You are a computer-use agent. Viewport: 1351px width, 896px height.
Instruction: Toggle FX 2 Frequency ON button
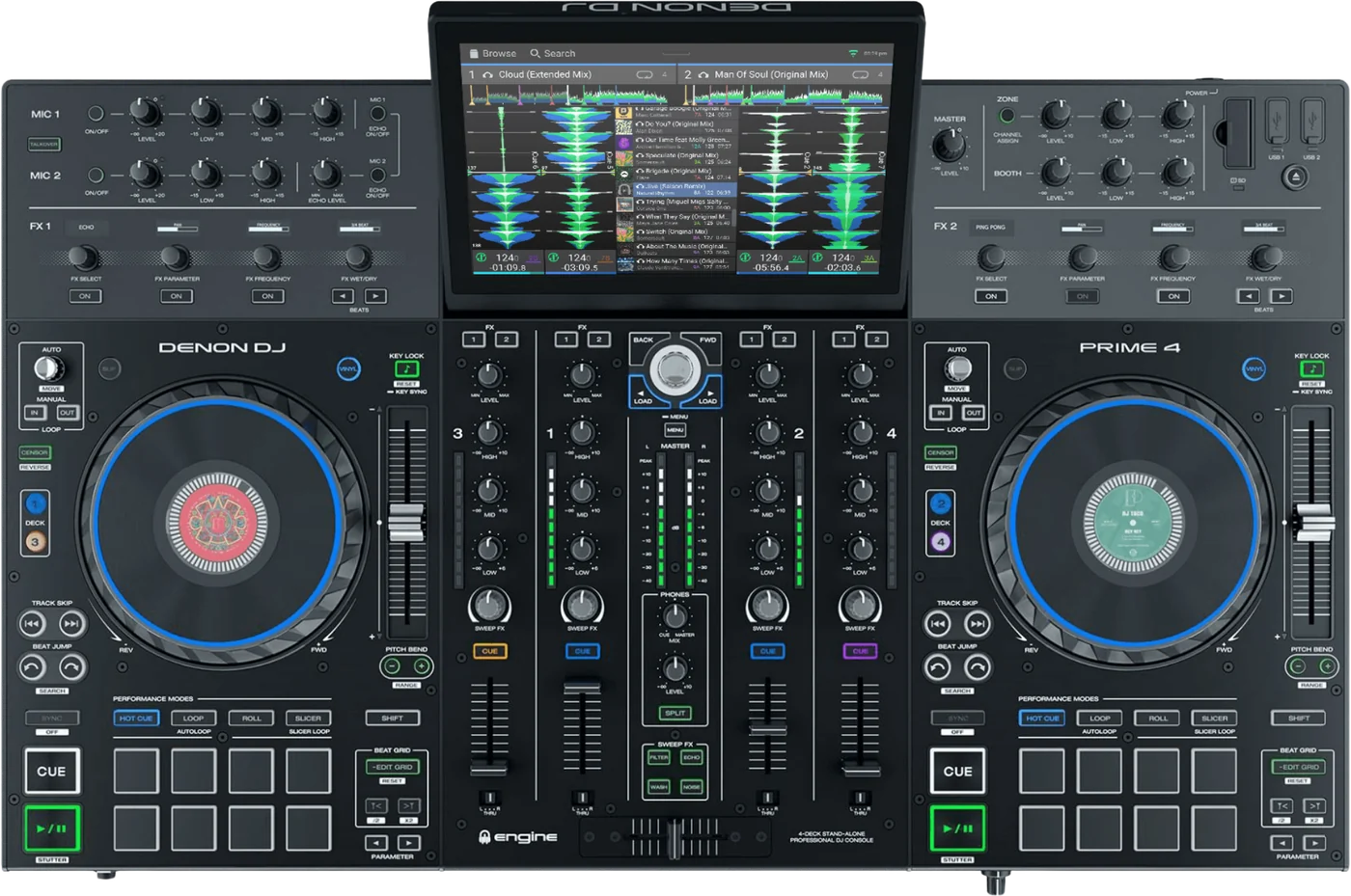pos(1174,296)
